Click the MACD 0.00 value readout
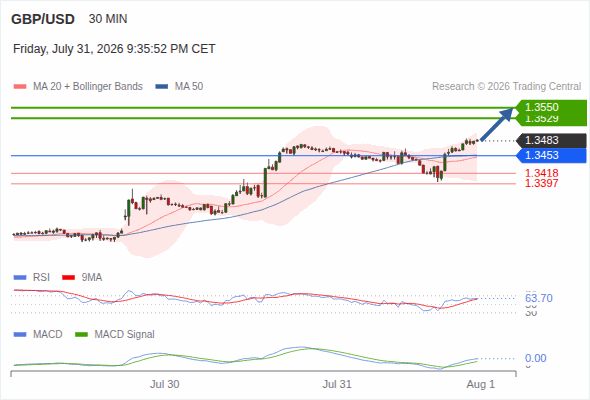This screenshot has height=400, width=590. [535, 358]
